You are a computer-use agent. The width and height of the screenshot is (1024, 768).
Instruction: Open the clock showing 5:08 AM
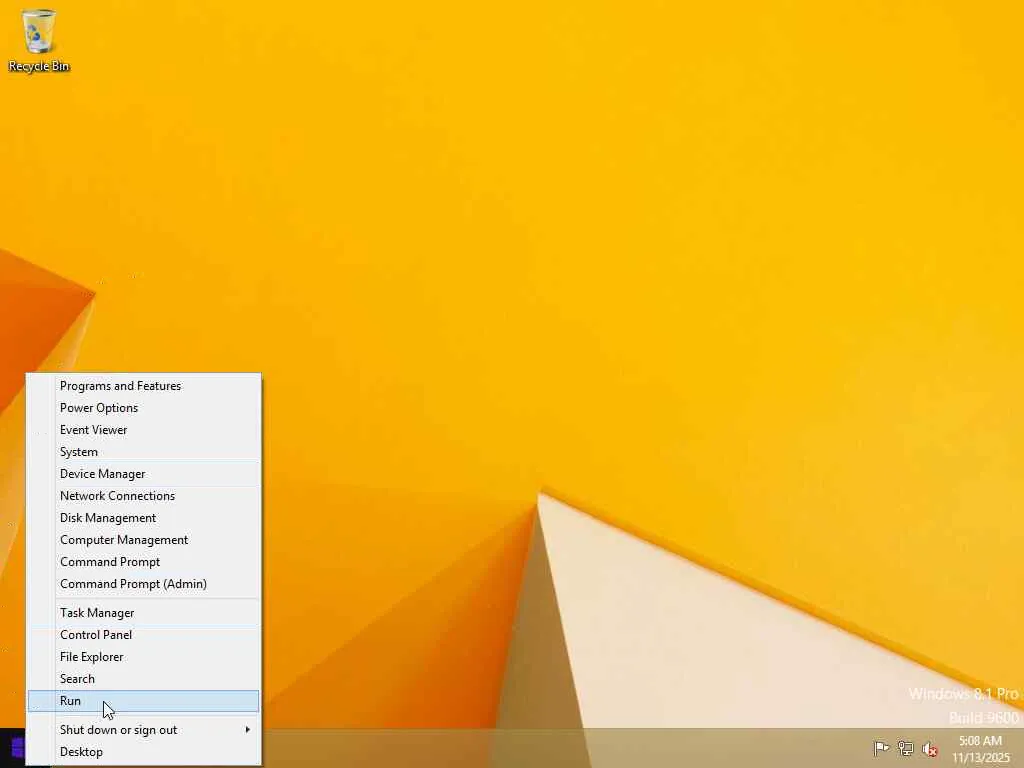click(x=980, y=749)
